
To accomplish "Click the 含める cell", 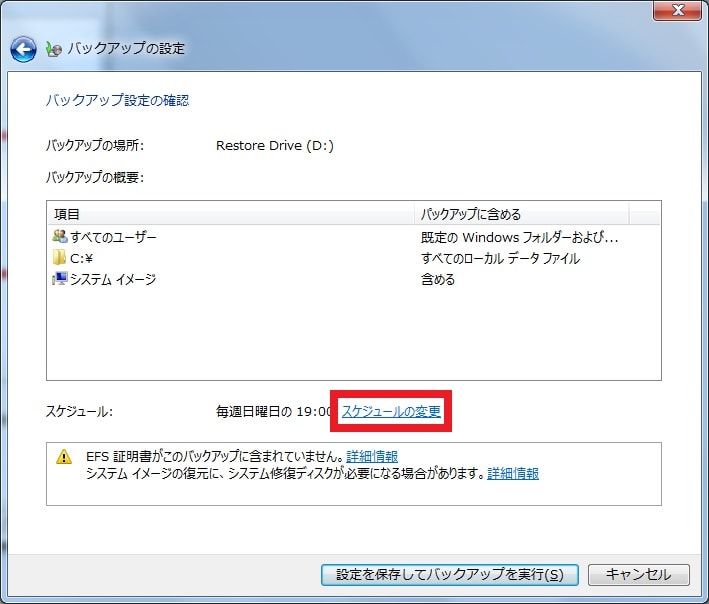I will click(x=438, y=279).
